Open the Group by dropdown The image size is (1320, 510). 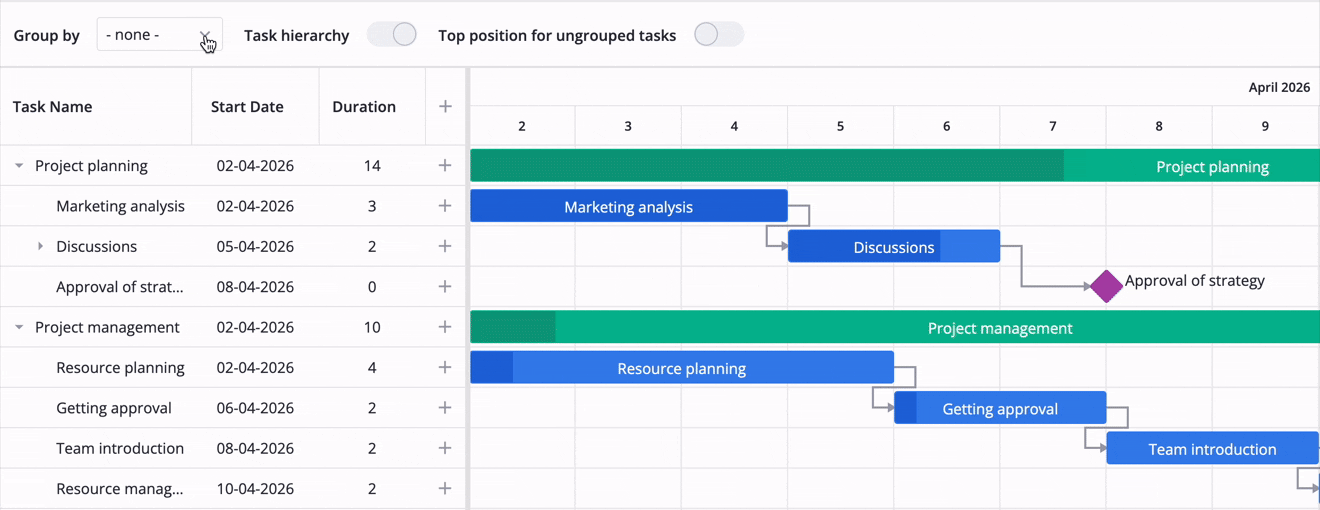click(x=159, y=35)
